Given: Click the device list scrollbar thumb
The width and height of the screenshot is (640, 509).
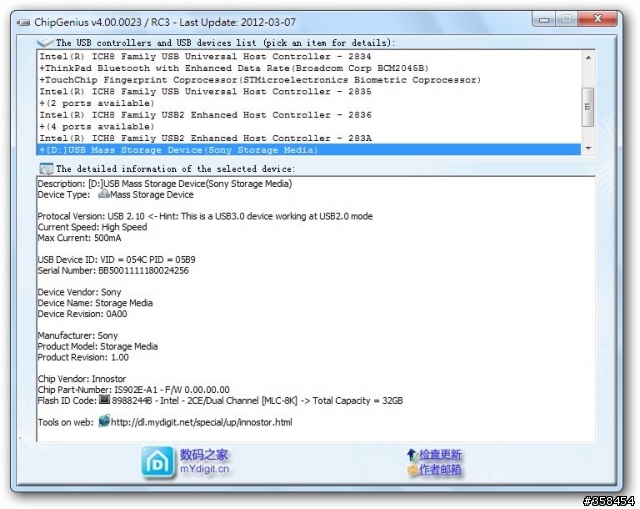Looking at the screenshot, I should point(588,107).
